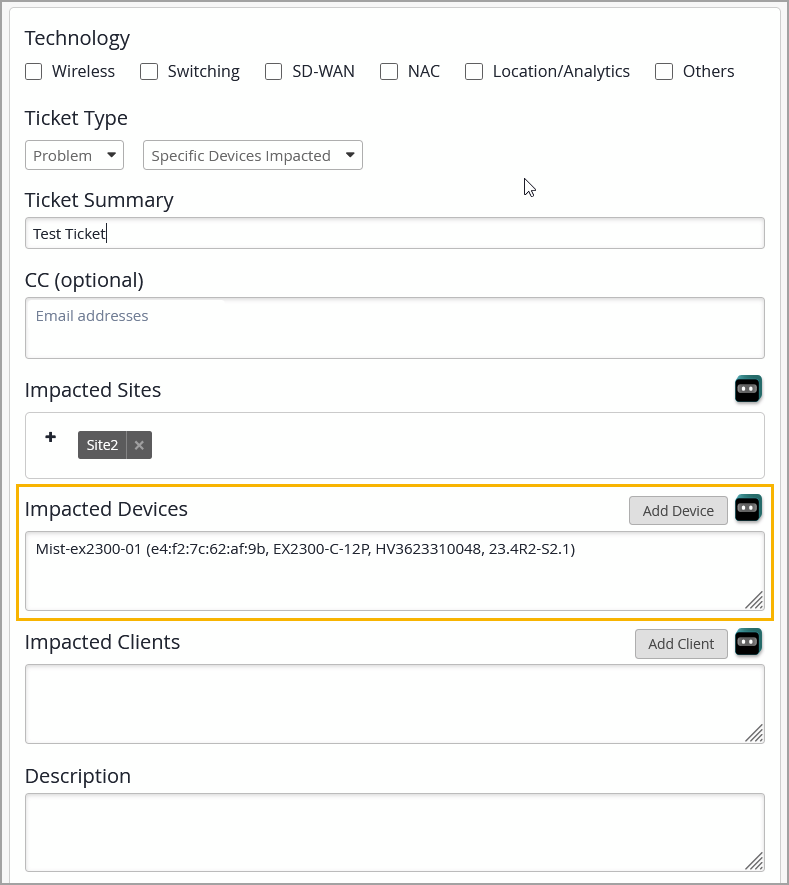Screen dimensions: 789x885
Task: Click the plus icon to add a site
Action: (51, 438)
